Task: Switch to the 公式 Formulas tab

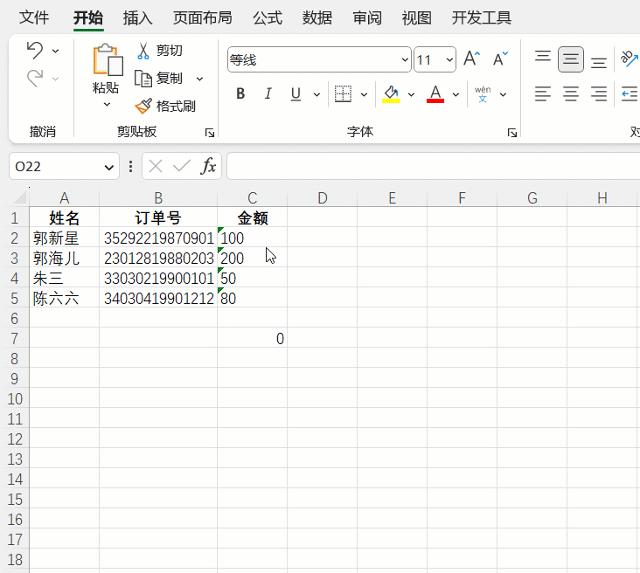Action: pos(267,18)
